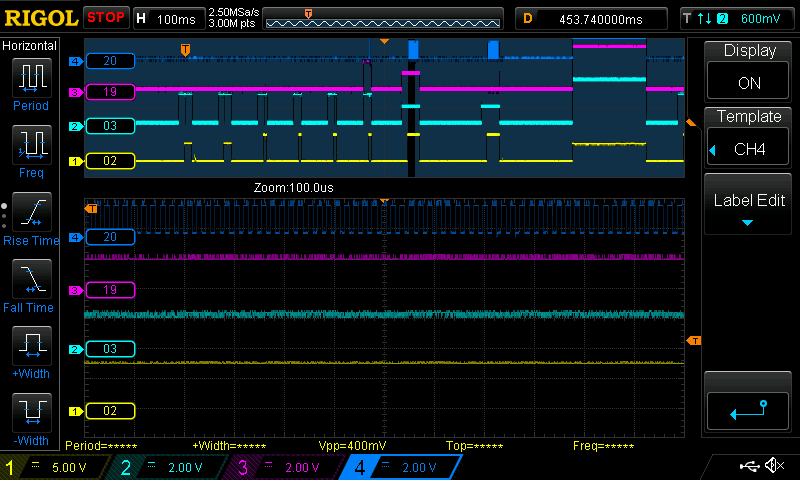
Task: Select the Freq measurement icon
Action: click(x=31, y=145)
